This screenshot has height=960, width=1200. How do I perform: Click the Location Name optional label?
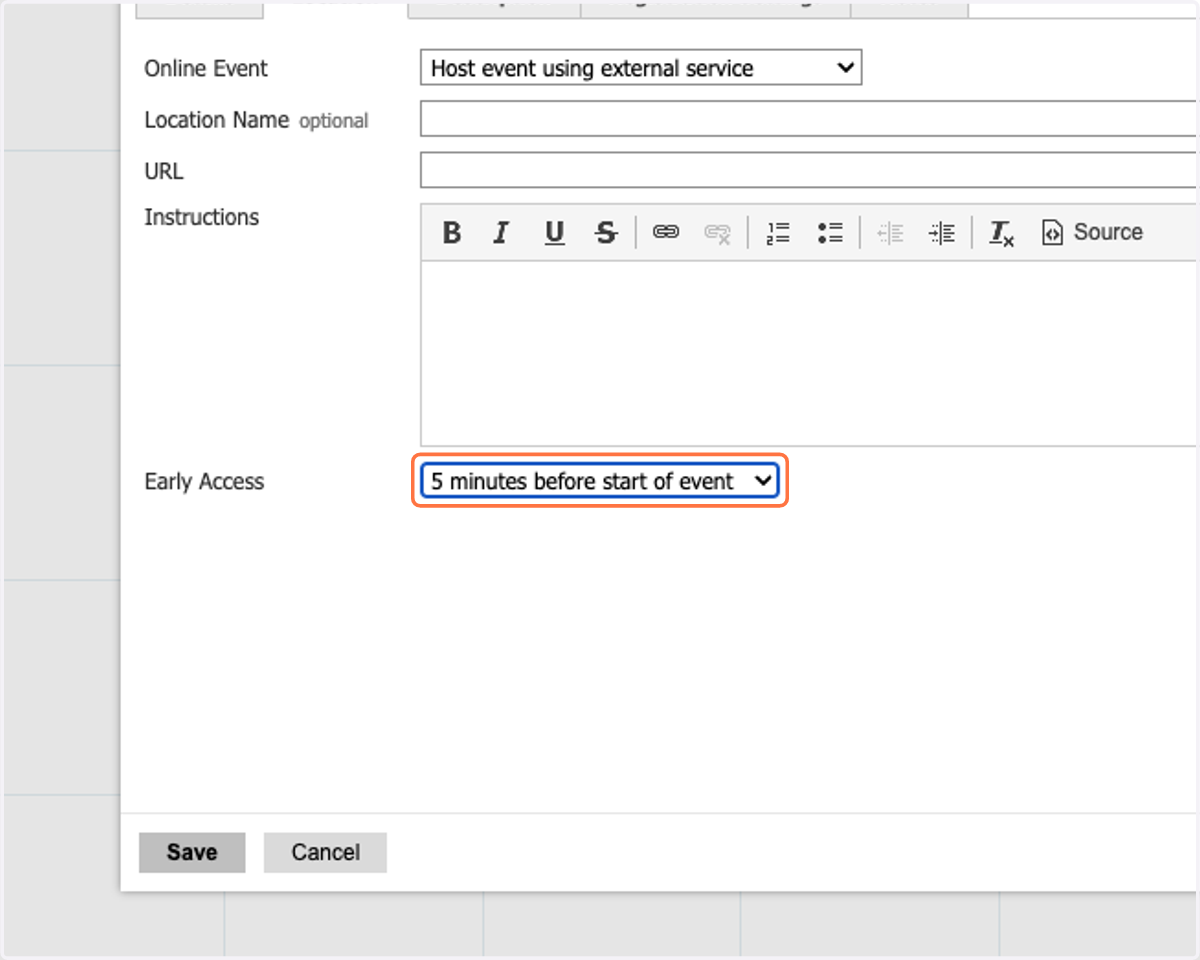pyautogui.click(x=256, y=120)
